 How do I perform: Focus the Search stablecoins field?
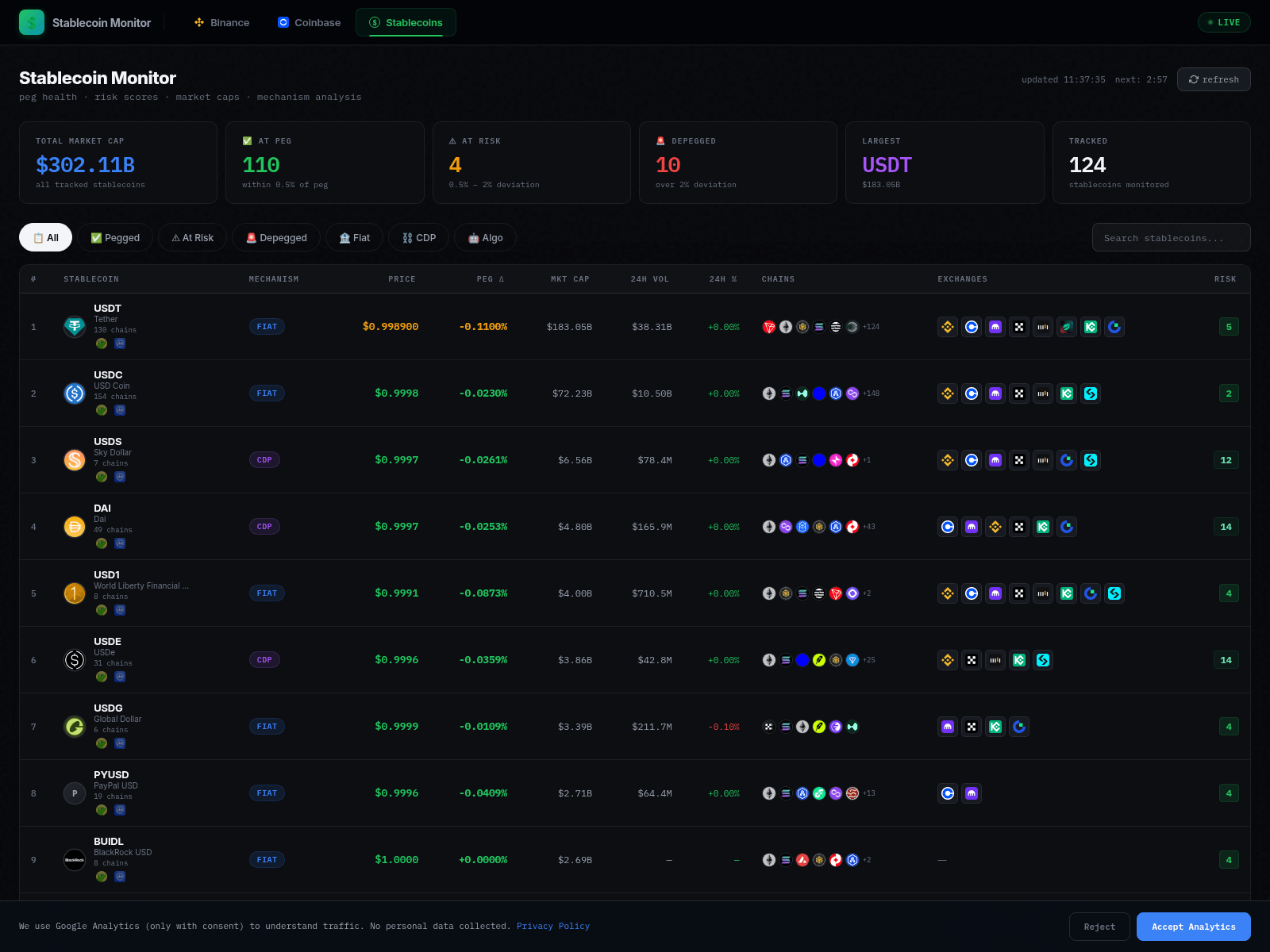[1172, 237]
